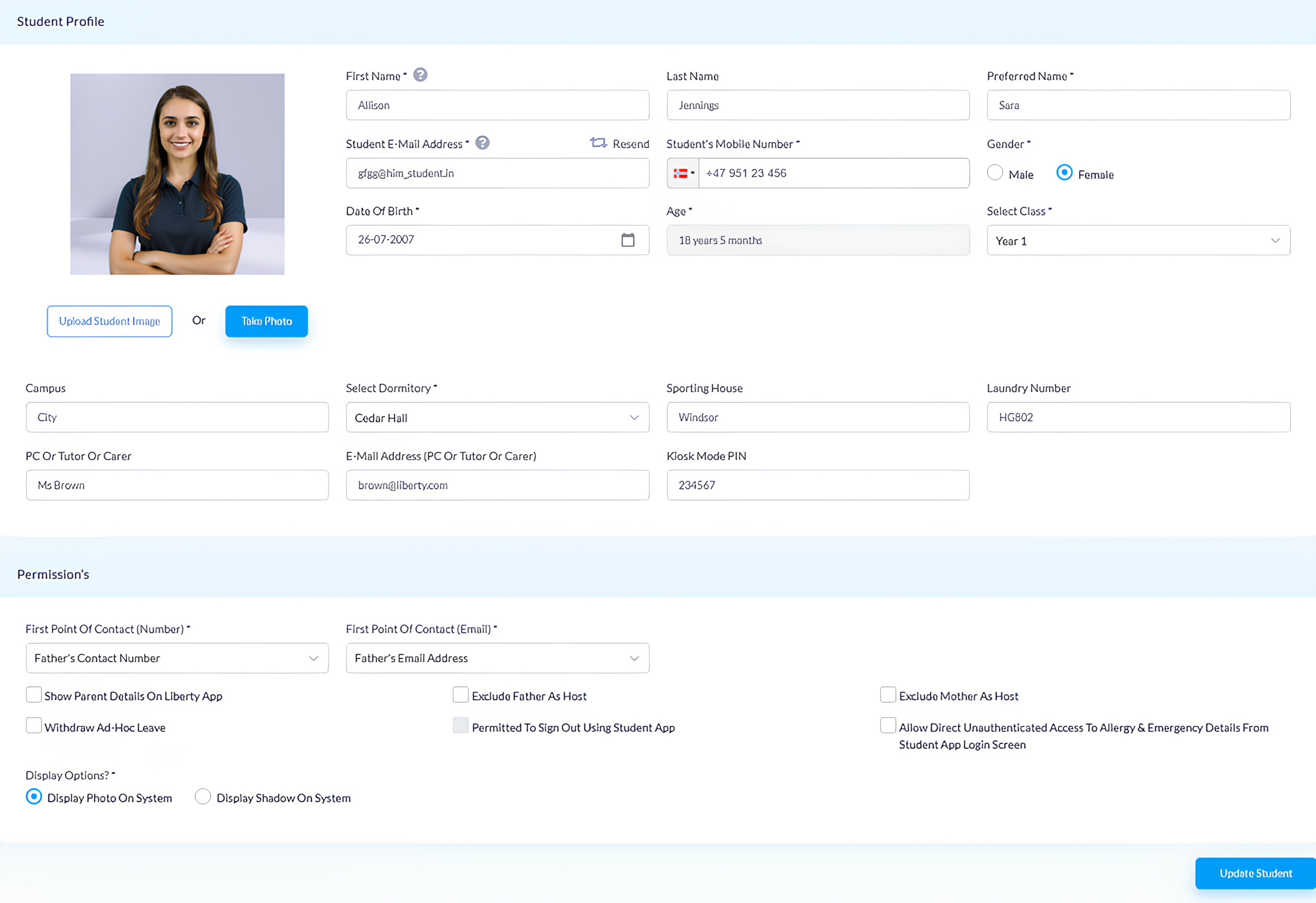The width and height of the screenshot is (1316, 903).
Task: Check Exclude Mother As Host
Action: (x=887, y=695)
